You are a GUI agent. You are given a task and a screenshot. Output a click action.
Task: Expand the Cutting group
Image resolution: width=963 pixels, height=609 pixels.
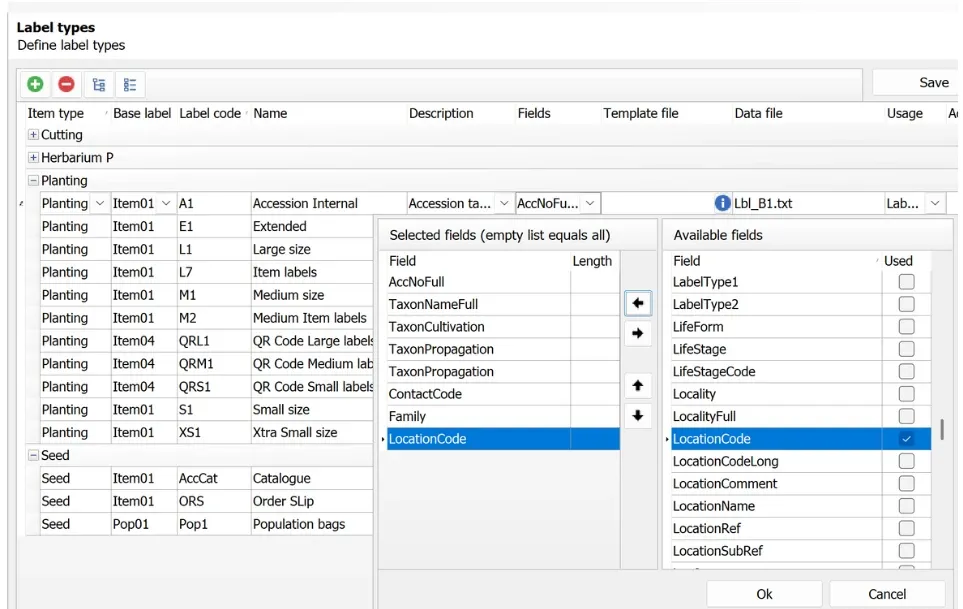tap(33, 134)
